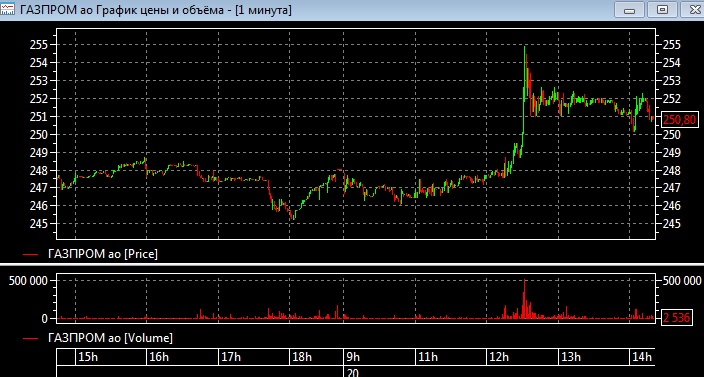Click the 255 label on left price axis
Screen dimensions: 704x377
(x=39, y=45)
